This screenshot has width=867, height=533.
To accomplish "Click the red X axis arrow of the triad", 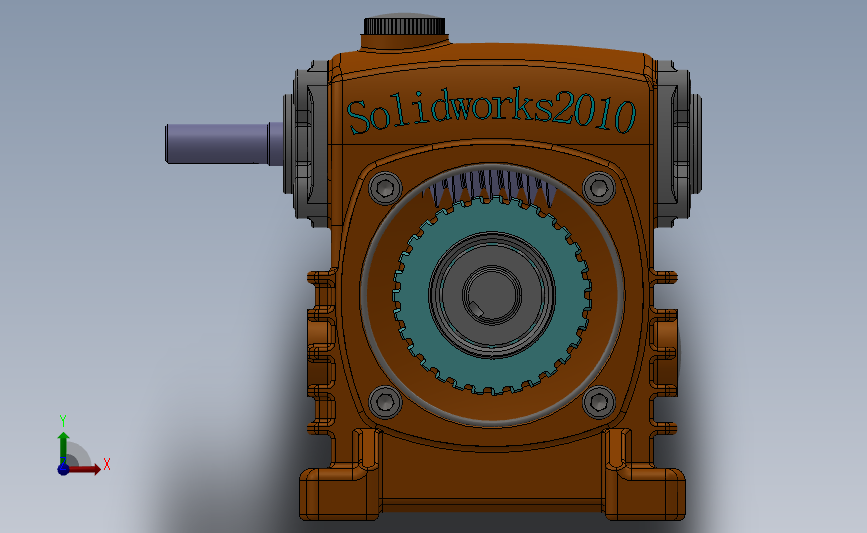I will click(84, 469).
